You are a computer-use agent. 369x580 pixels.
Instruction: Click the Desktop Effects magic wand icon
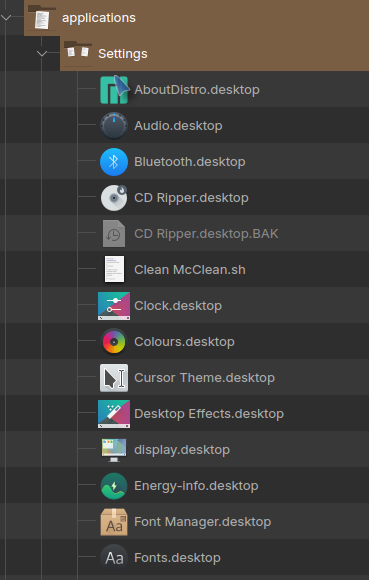tap(114, 414)
